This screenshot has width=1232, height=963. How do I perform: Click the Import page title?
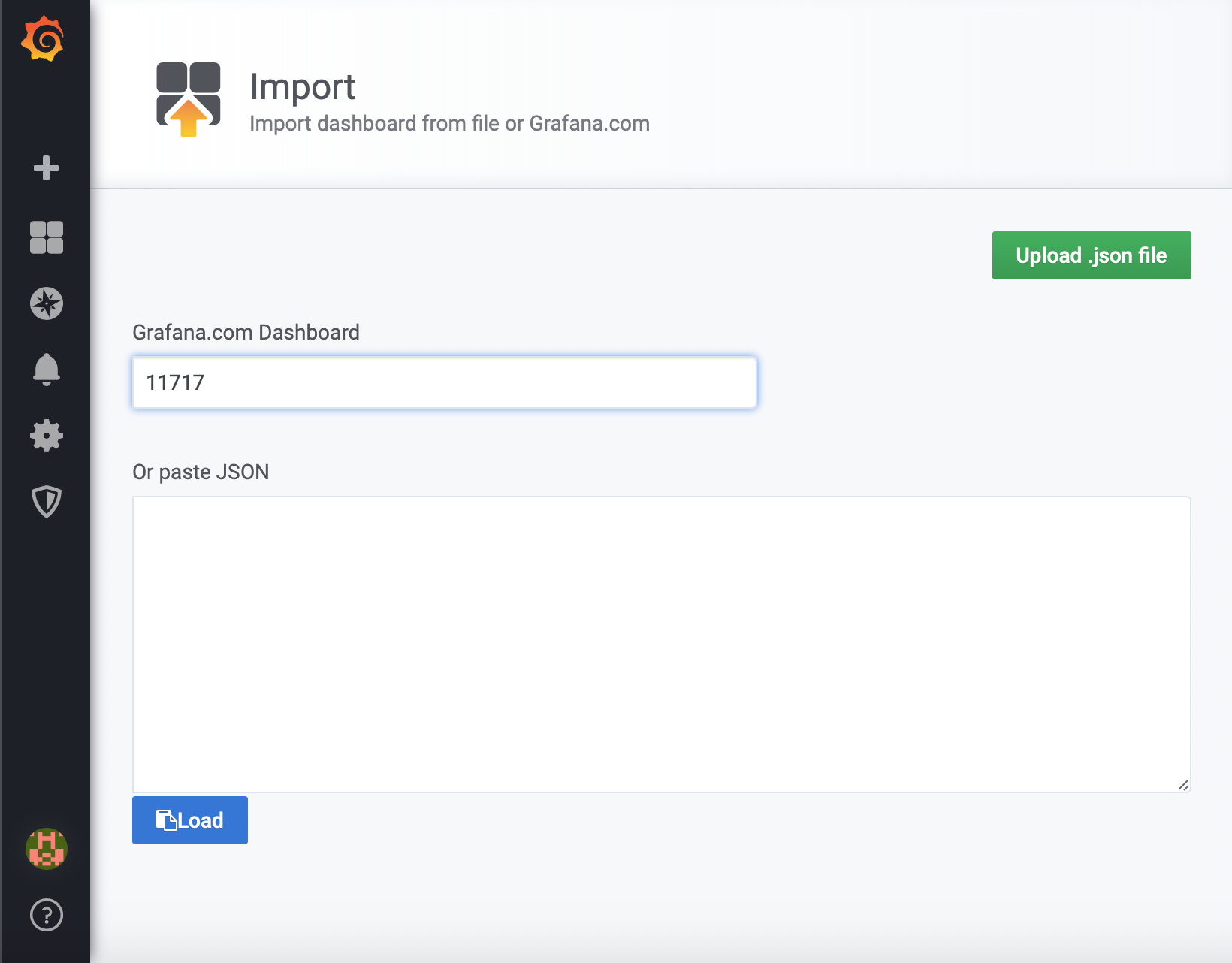click(x=302, y=87)
